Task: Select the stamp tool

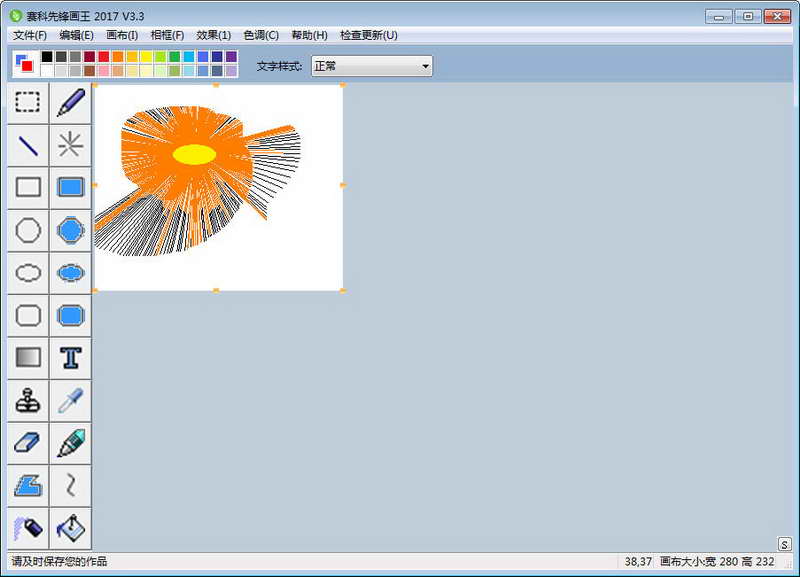Action: tap(28, 400)
